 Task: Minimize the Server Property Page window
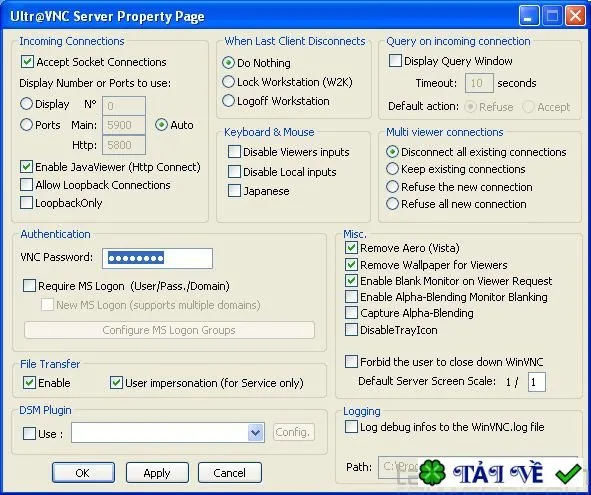(528, 16)
